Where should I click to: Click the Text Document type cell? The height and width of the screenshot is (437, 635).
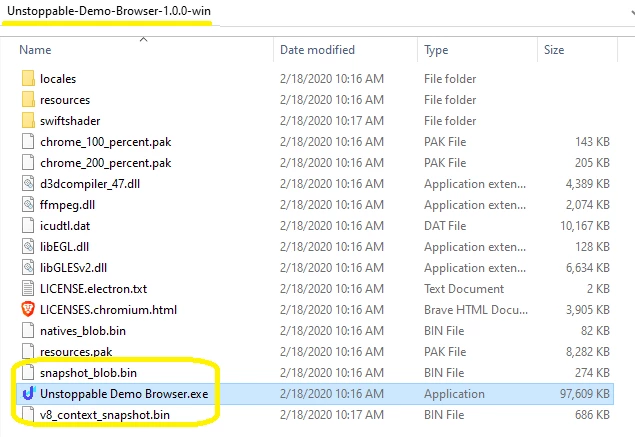464,289
